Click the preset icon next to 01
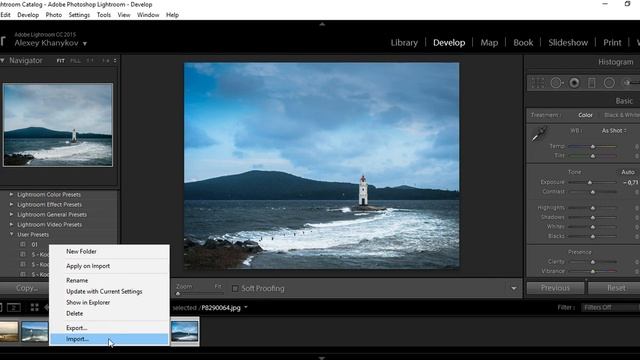Viewport: 640px width, 360px height. pyautogui.click(x=23, y=244)
